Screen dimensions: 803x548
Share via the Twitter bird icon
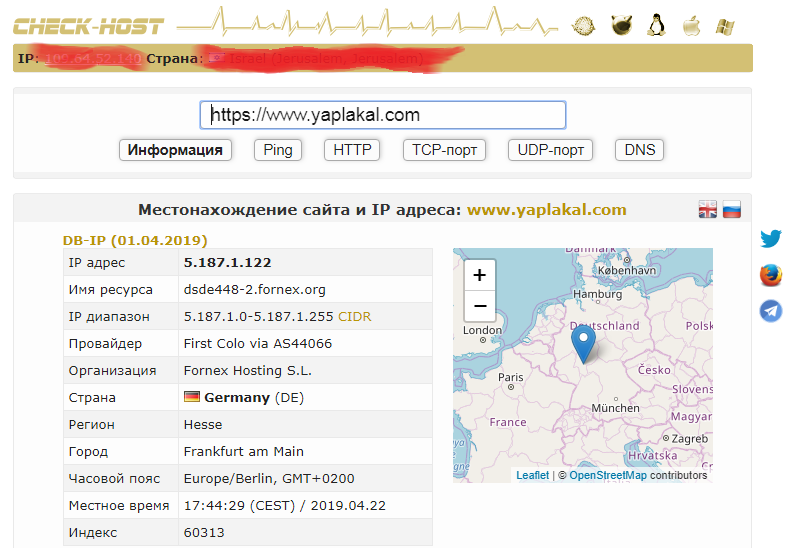[771, 238]
